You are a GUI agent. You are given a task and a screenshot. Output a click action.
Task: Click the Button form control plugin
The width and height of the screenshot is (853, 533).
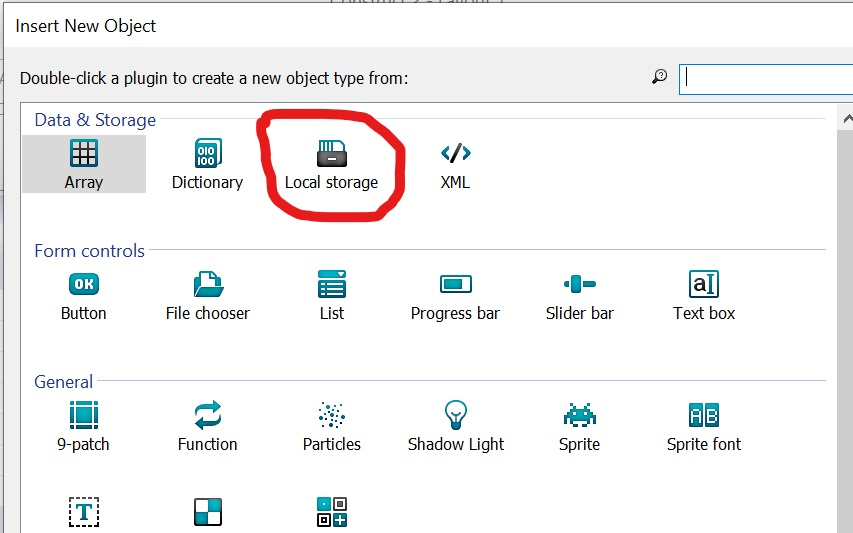84,295
